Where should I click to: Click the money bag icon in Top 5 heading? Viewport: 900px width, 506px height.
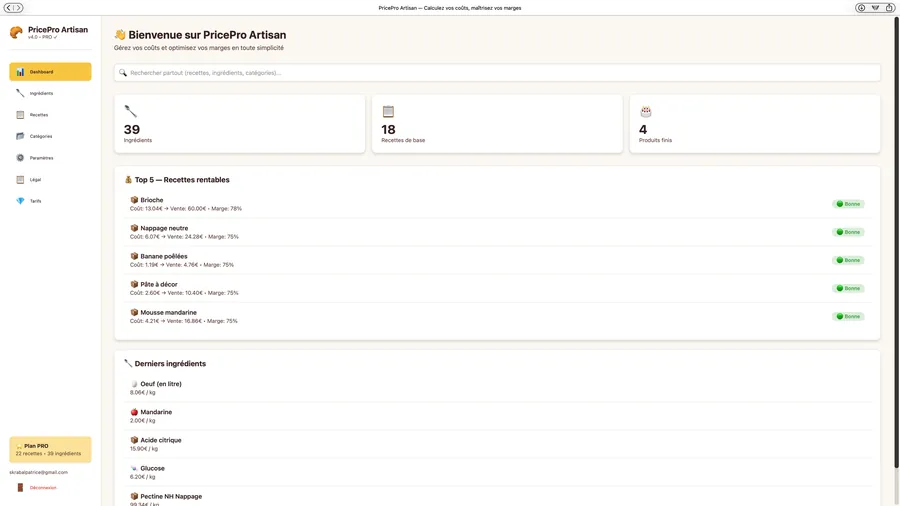coord(128,180)
